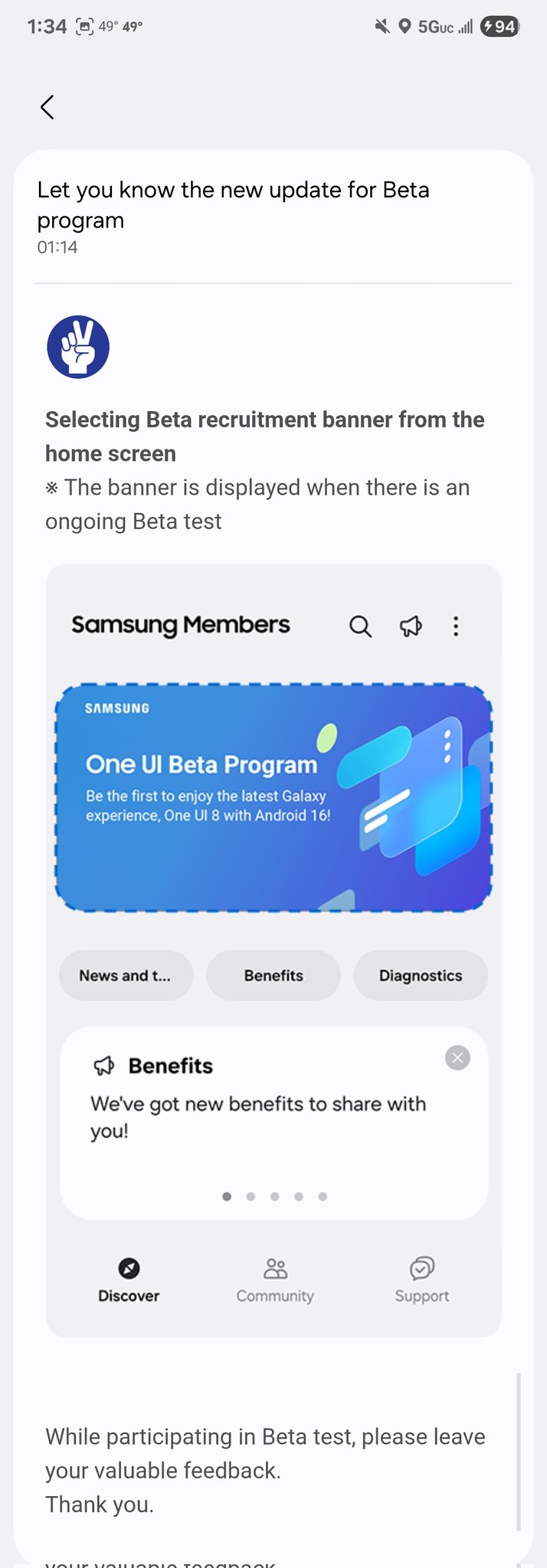Tap the second carousel page dot
Image resolution: width=547 pixels, height=1568 pixels.
tap(251, 1197)
